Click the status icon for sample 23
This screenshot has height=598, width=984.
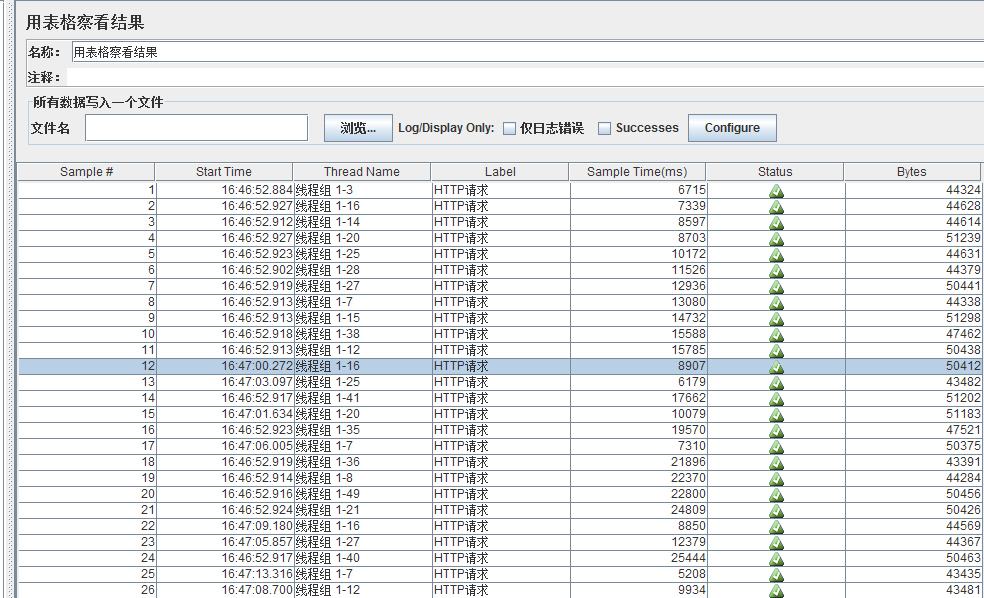tap(776, 542)
